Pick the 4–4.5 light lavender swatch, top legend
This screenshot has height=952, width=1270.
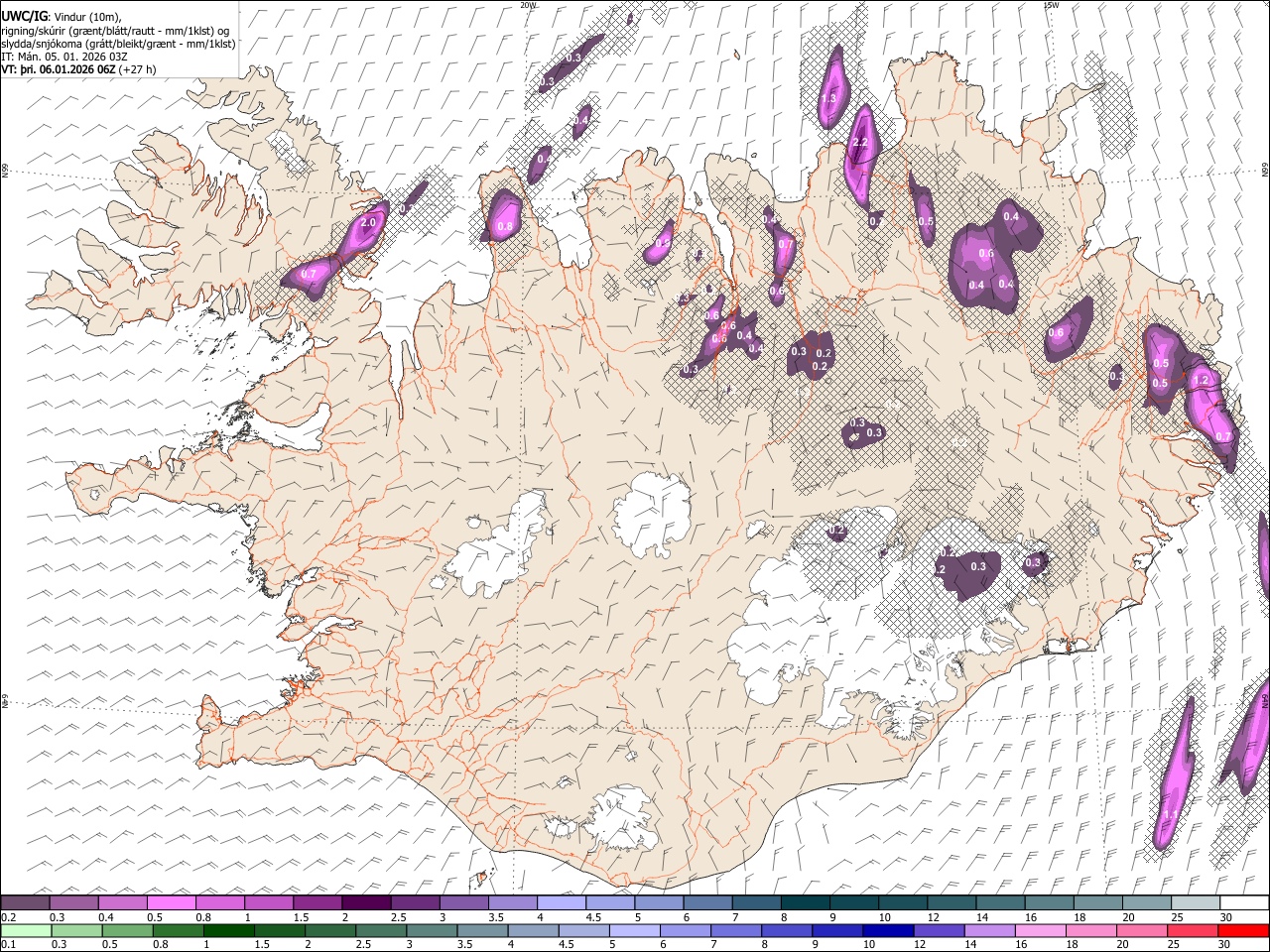pyautogui.click(x=562, y=902)
